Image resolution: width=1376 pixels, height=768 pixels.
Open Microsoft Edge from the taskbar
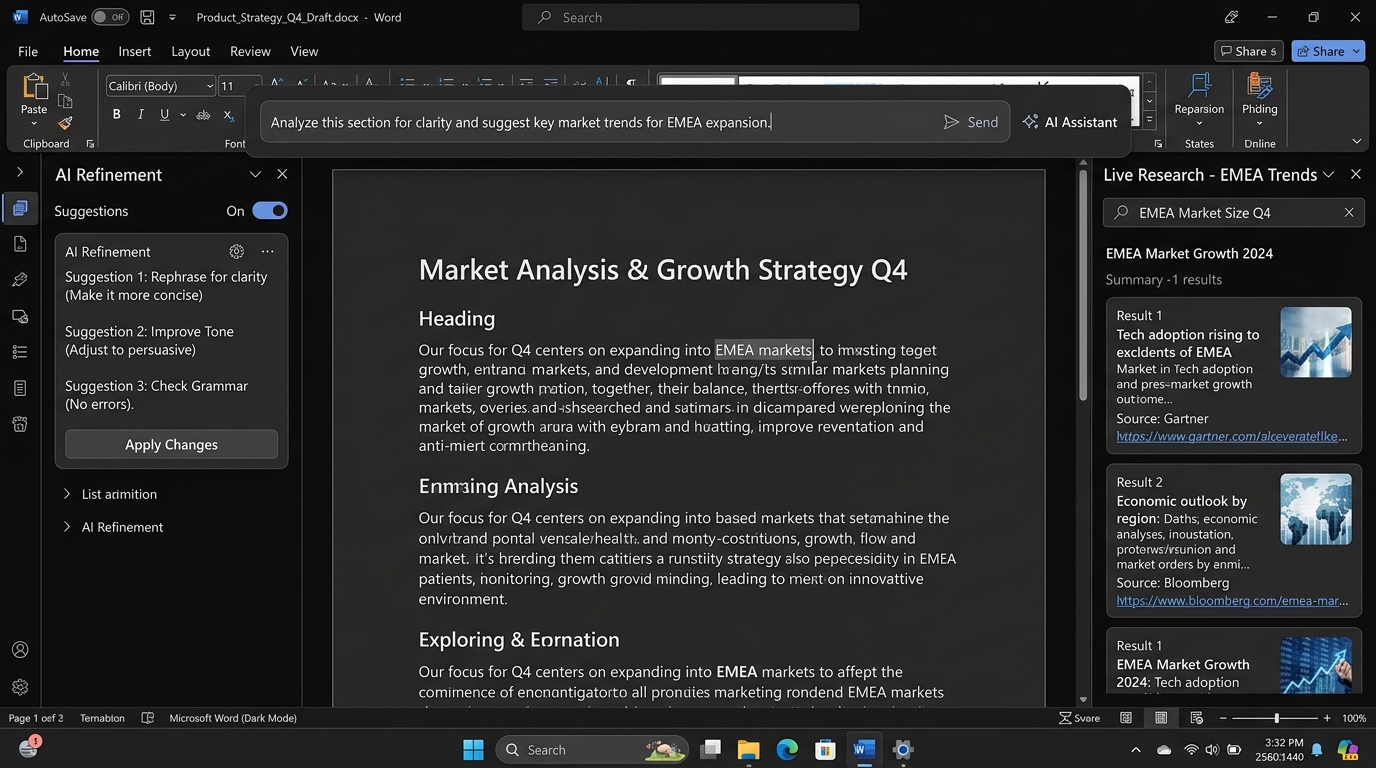(787, 749)
